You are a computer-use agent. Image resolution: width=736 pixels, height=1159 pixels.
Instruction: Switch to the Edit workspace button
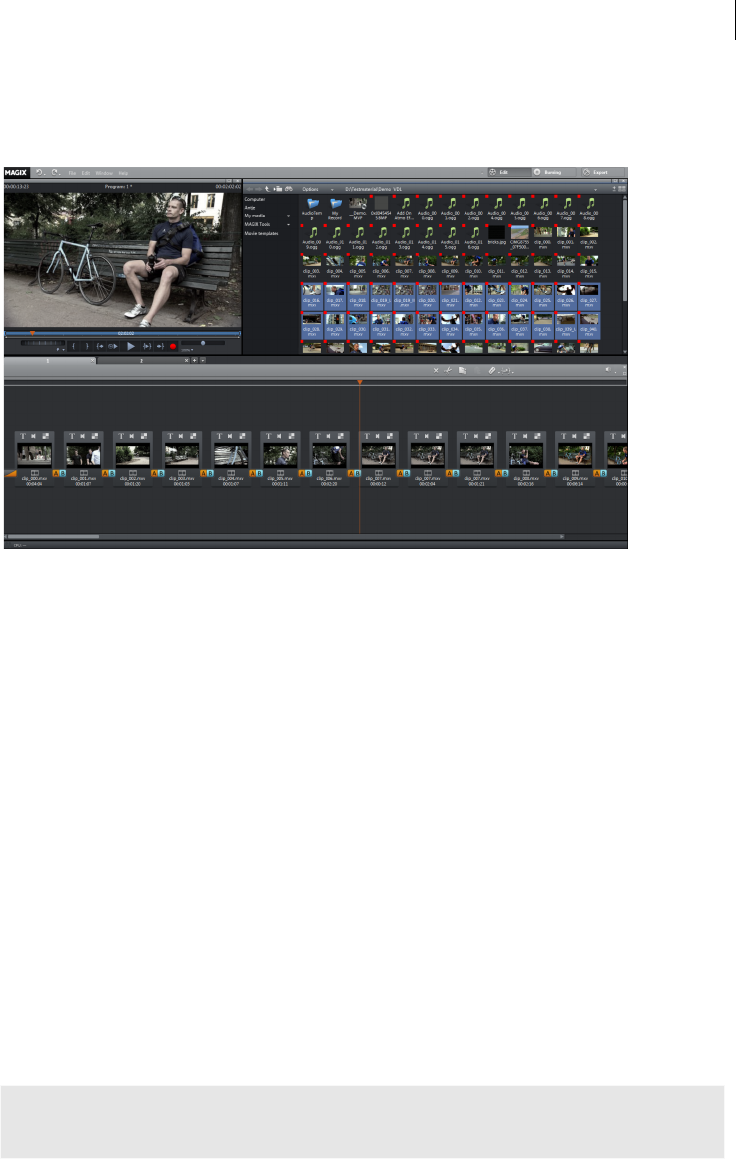[x=508, y=172]
